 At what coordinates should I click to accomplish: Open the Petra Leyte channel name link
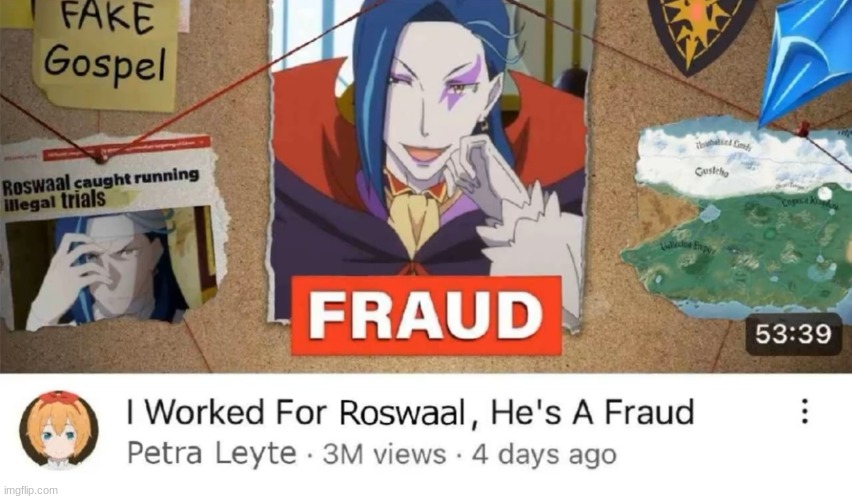click(x=212, y=453)
